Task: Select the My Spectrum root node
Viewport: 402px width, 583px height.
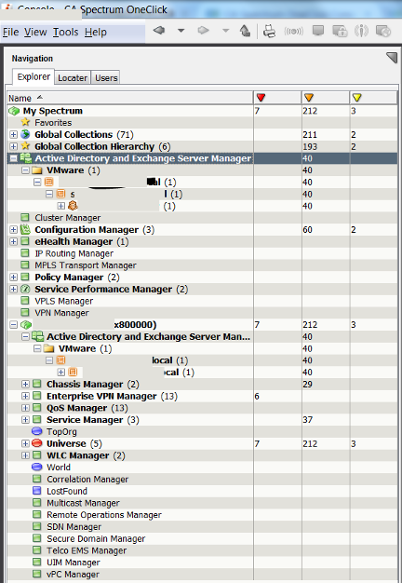Action: [53, 111]
